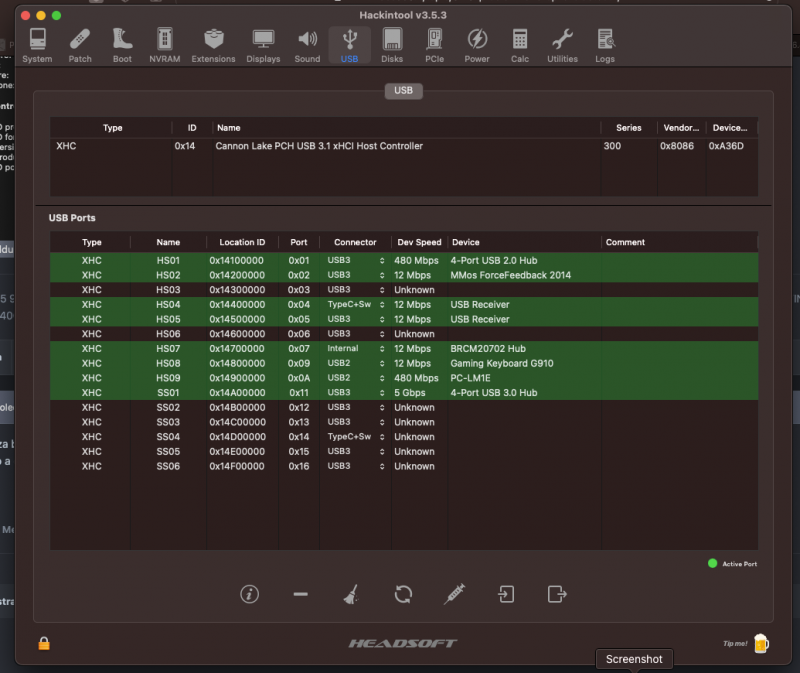This screenshot has height=673, width=800.
Task: Click the info icon below ports list
Action: [x=250, y=594]
